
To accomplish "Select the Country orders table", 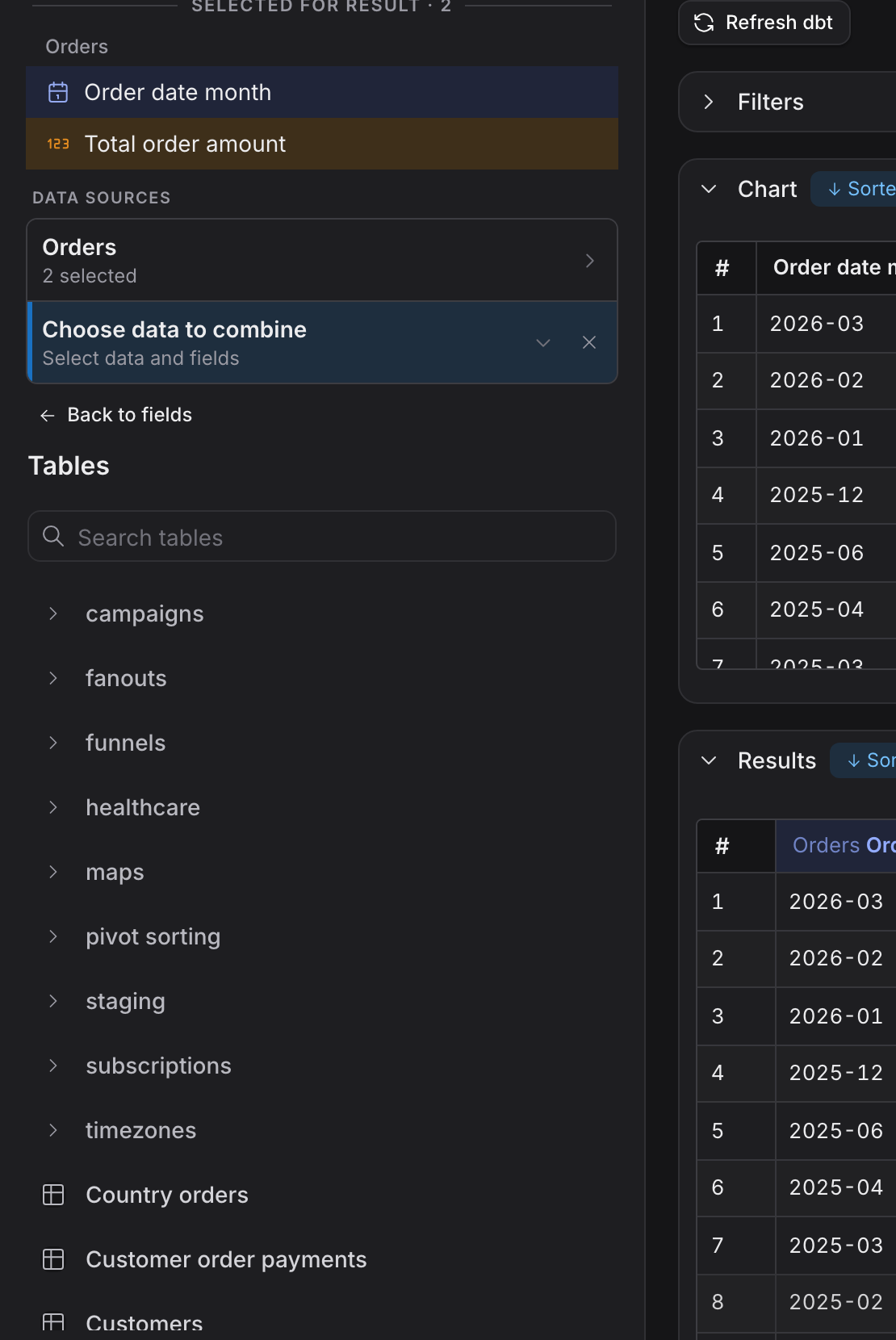I will 167,1195.
